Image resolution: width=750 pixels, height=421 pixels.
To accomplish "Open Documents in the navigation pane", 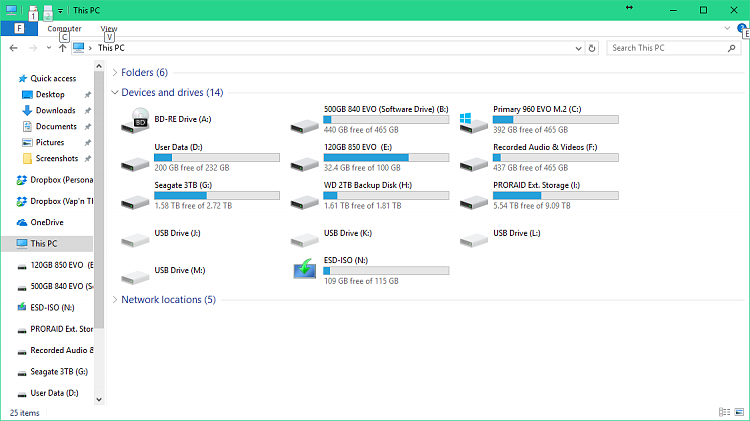I will click(56, 126).
